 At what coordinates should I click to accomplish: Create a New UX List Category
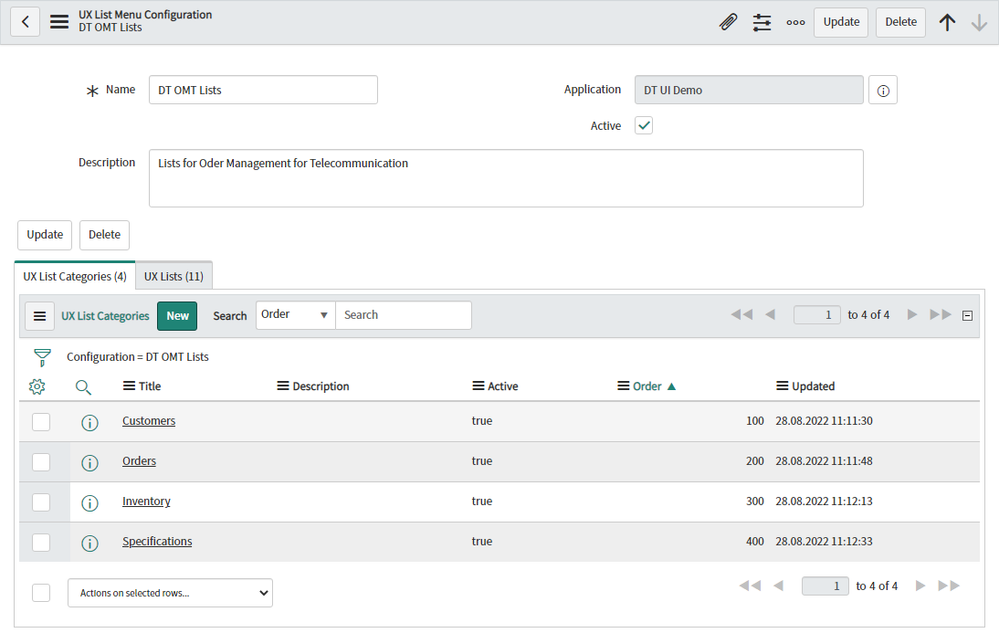(177, 316)
